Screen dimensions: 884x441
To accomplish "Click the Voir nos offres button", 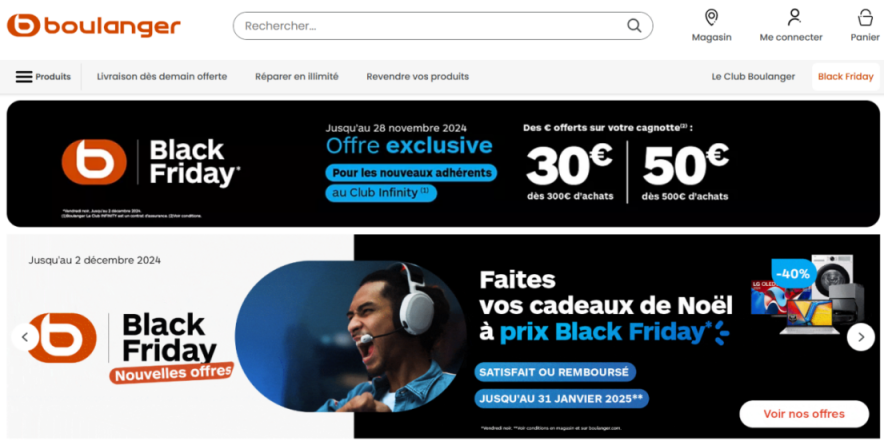I will [804, 414].
